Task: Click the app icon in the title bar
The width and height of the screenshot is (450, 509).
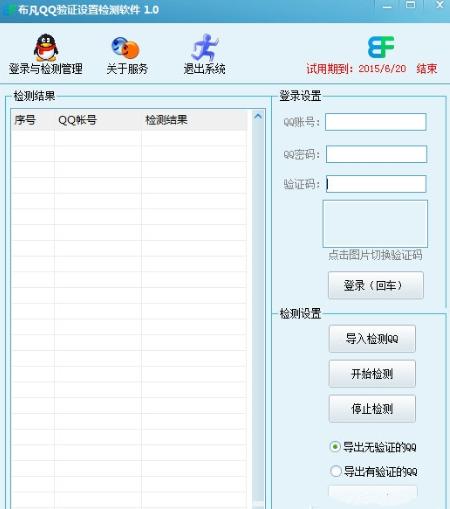Action: (10, 10)
